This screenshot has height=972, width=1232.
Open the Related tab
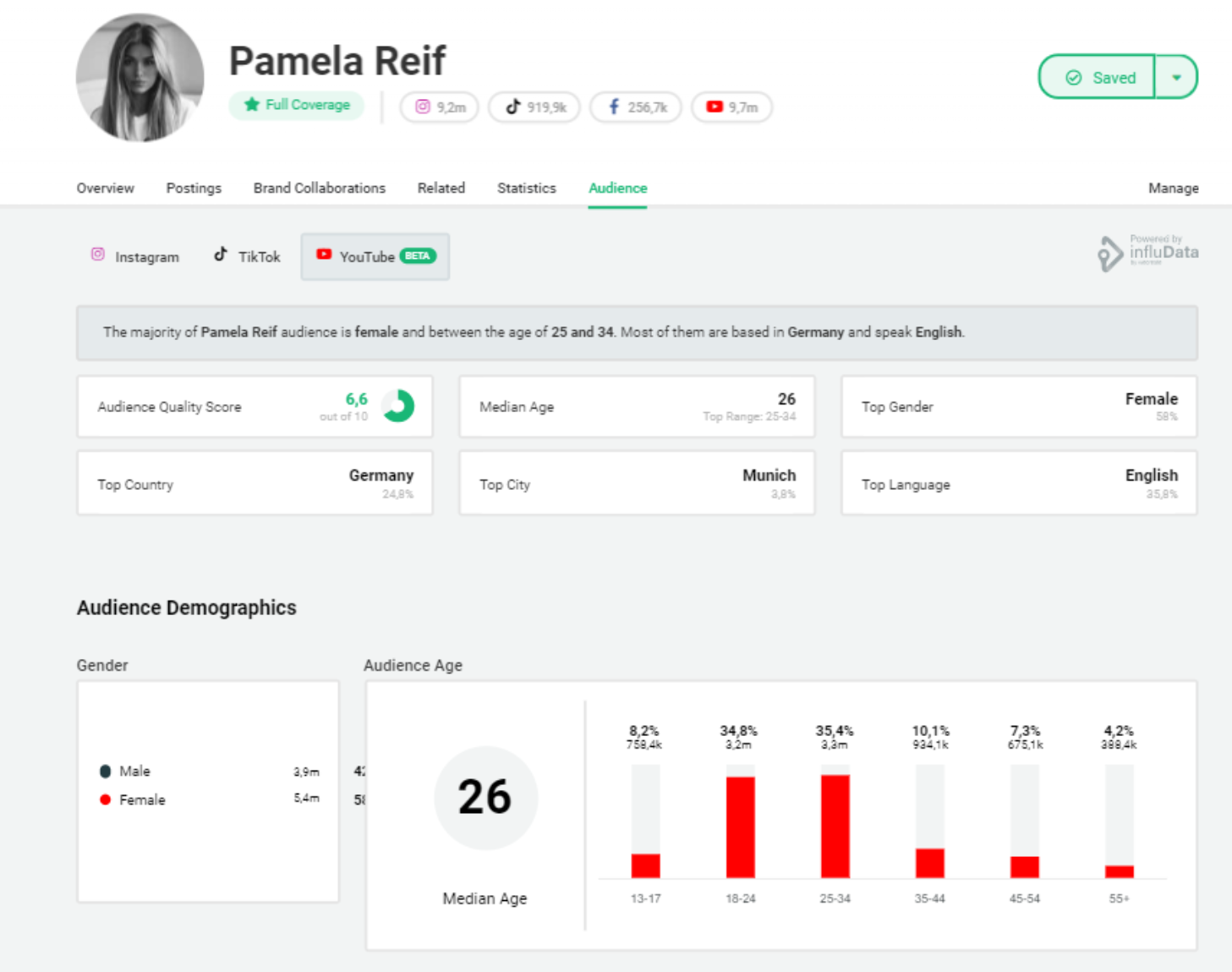[441, 188]
